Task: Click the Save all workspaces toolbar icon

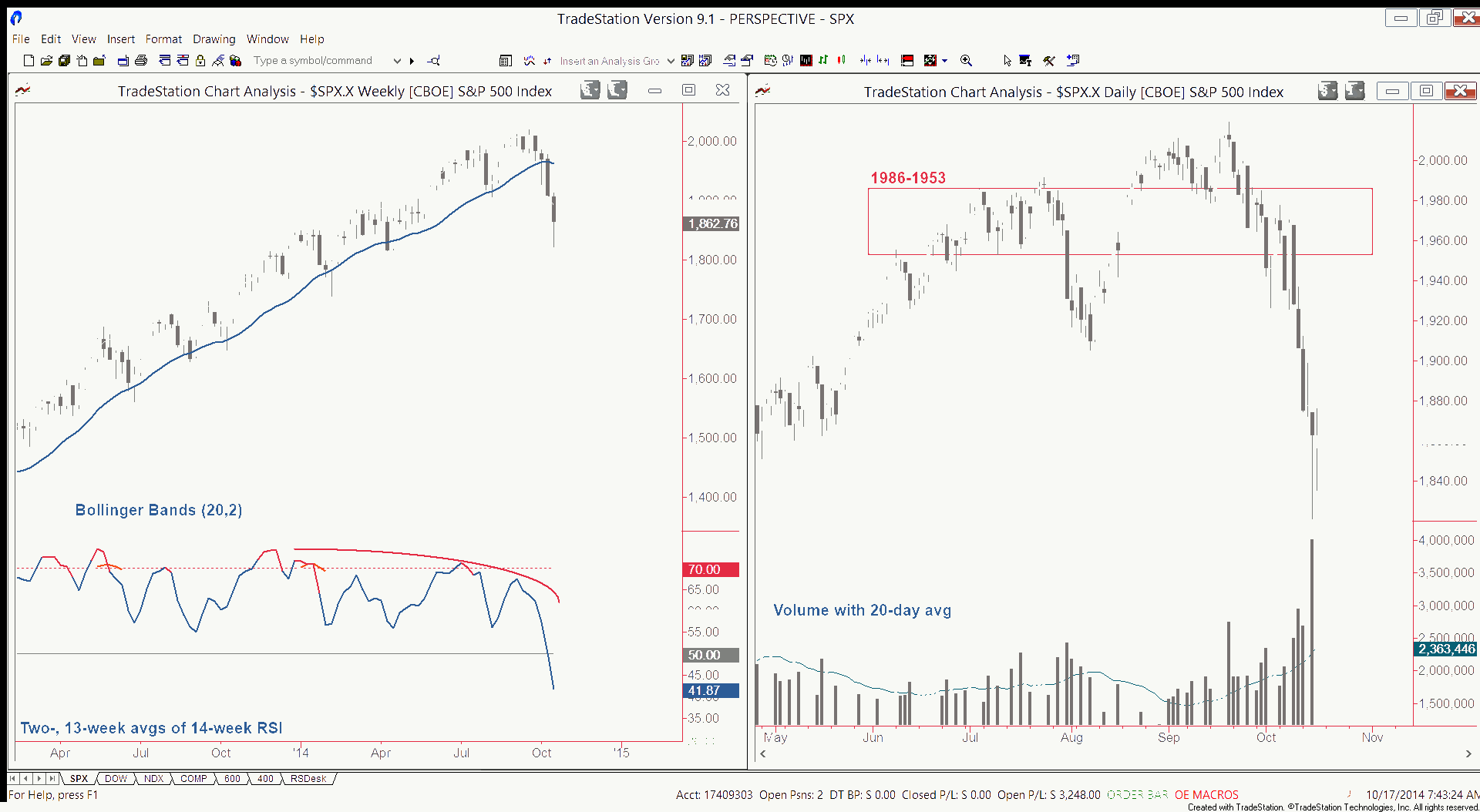Action: click(x=64, y=61)
